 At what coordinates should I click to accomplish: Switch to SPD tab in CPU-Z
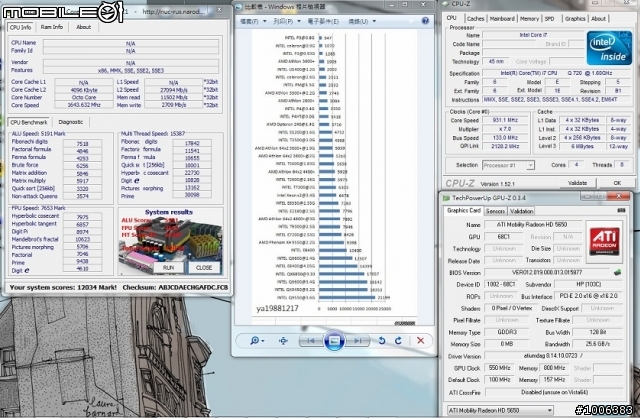coord(549,19)
